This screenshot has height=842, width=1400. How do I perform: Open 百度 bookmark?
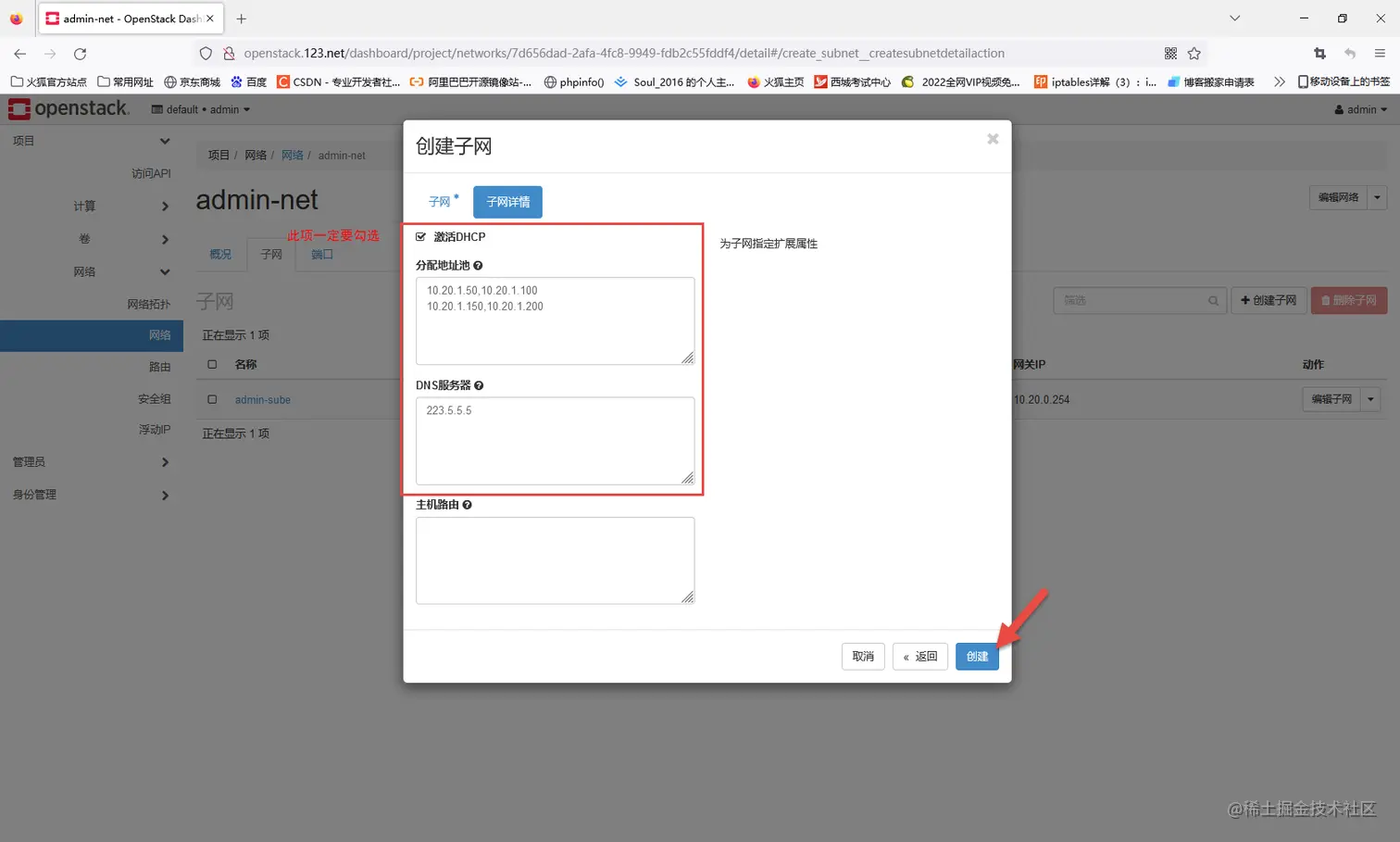pyautogui.click(x=249, y=82)
